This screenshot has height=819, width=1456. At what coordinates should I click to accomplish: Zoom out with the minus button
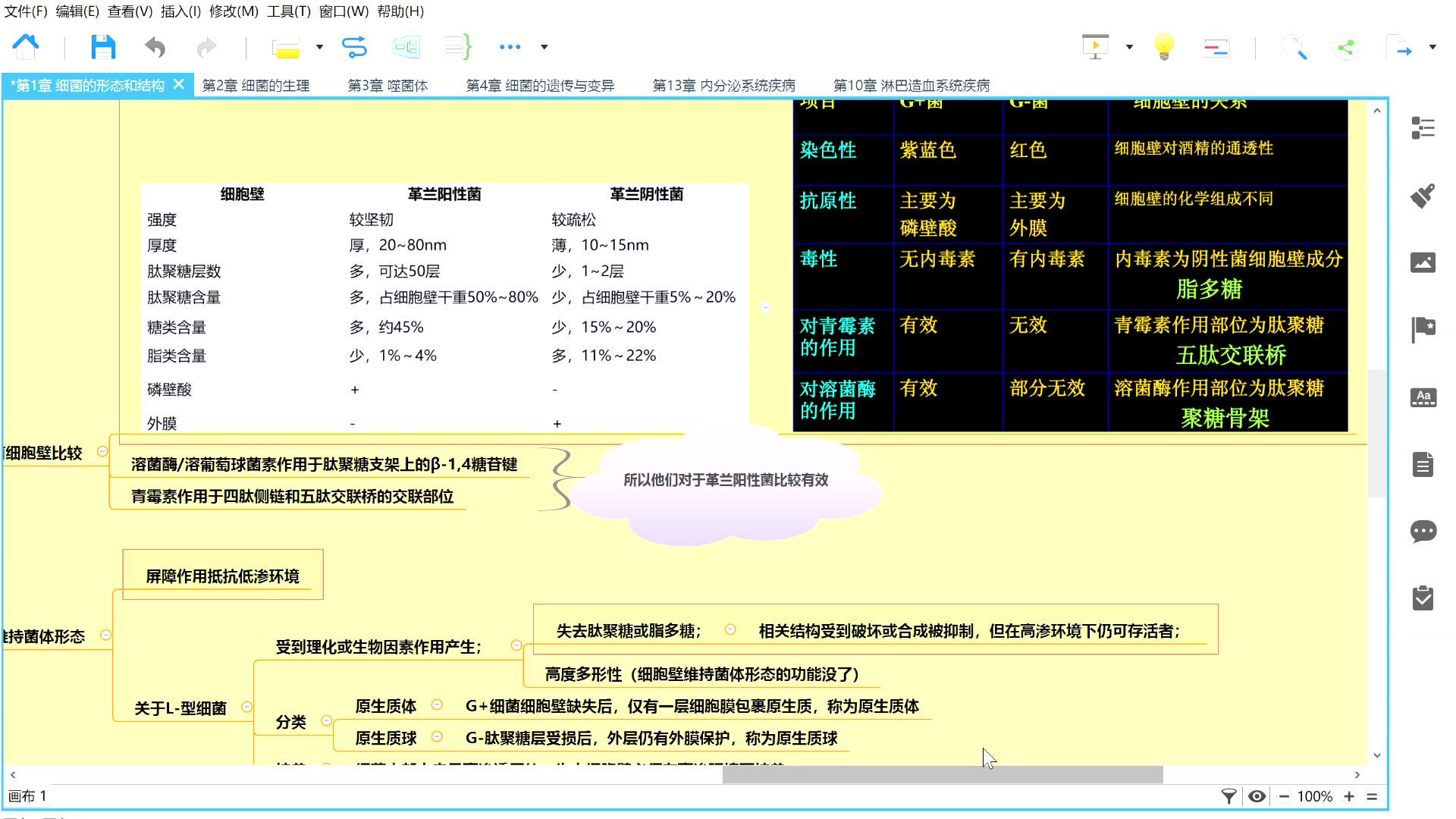tap(1284, 796)
